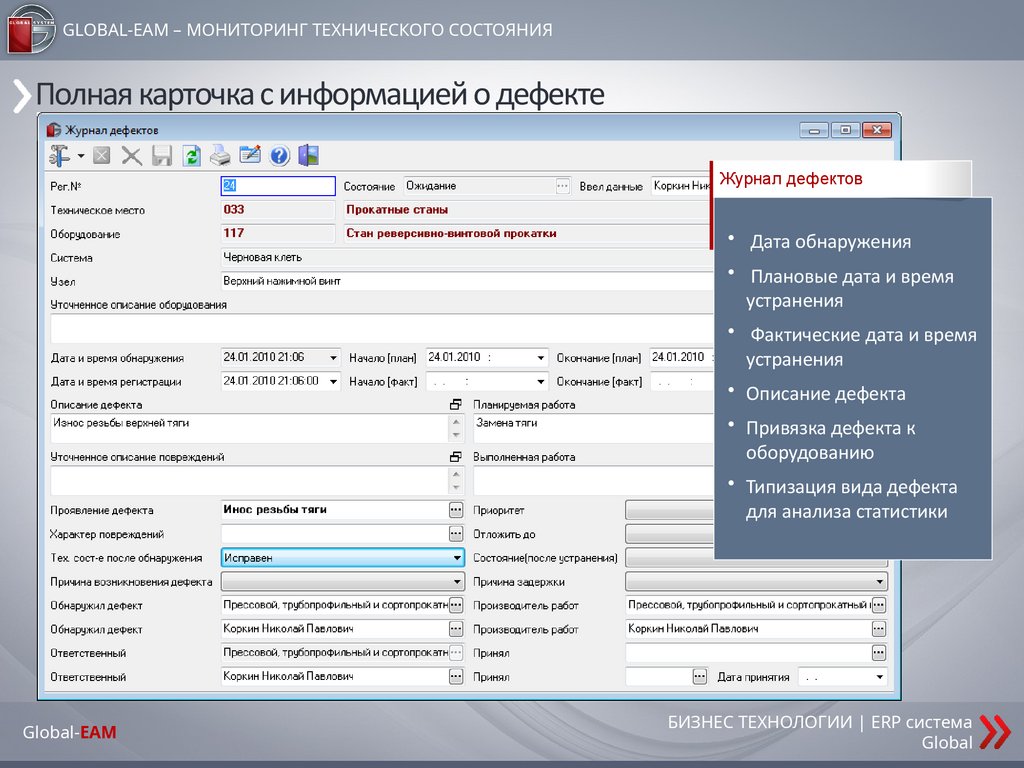Open ellipsis for Ответственный Коркин field
This screenshot has height=768, width=1024.
pos(456,677)
